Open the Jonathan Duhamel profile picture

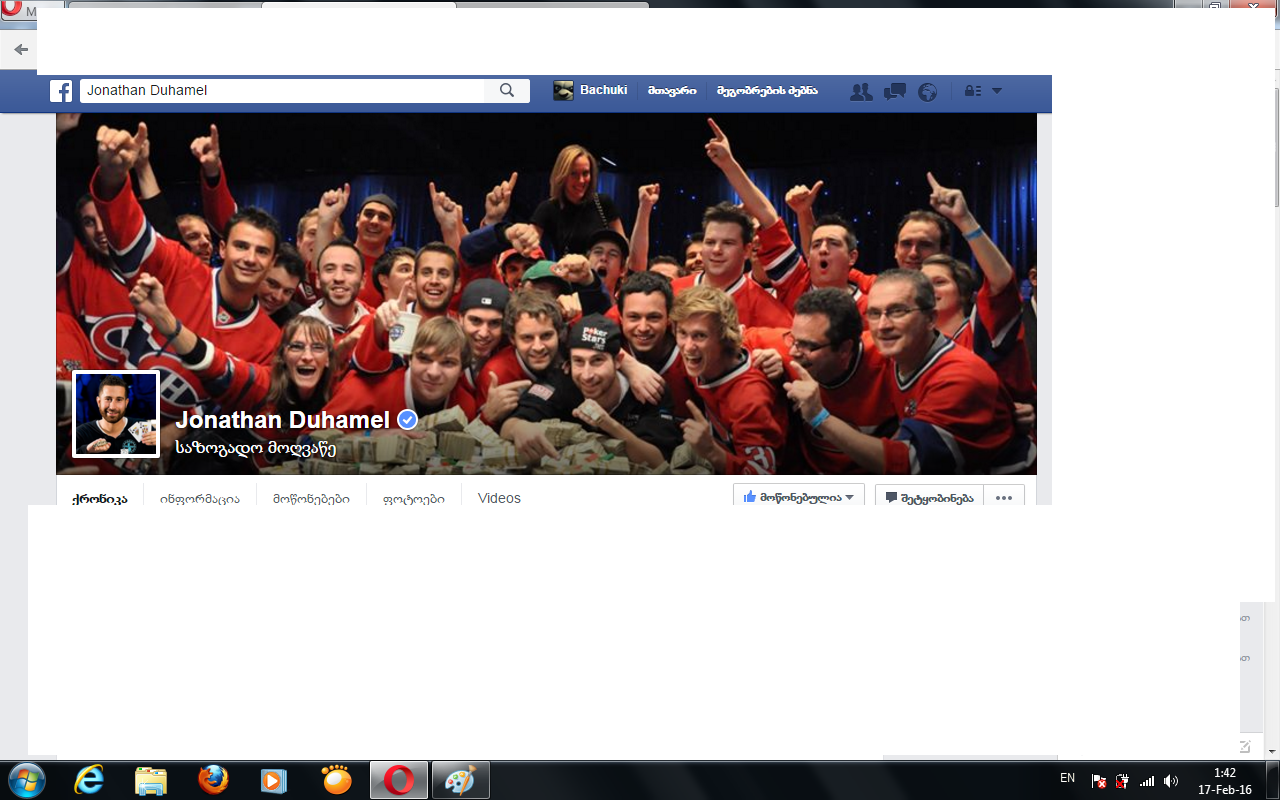(116, 414)
